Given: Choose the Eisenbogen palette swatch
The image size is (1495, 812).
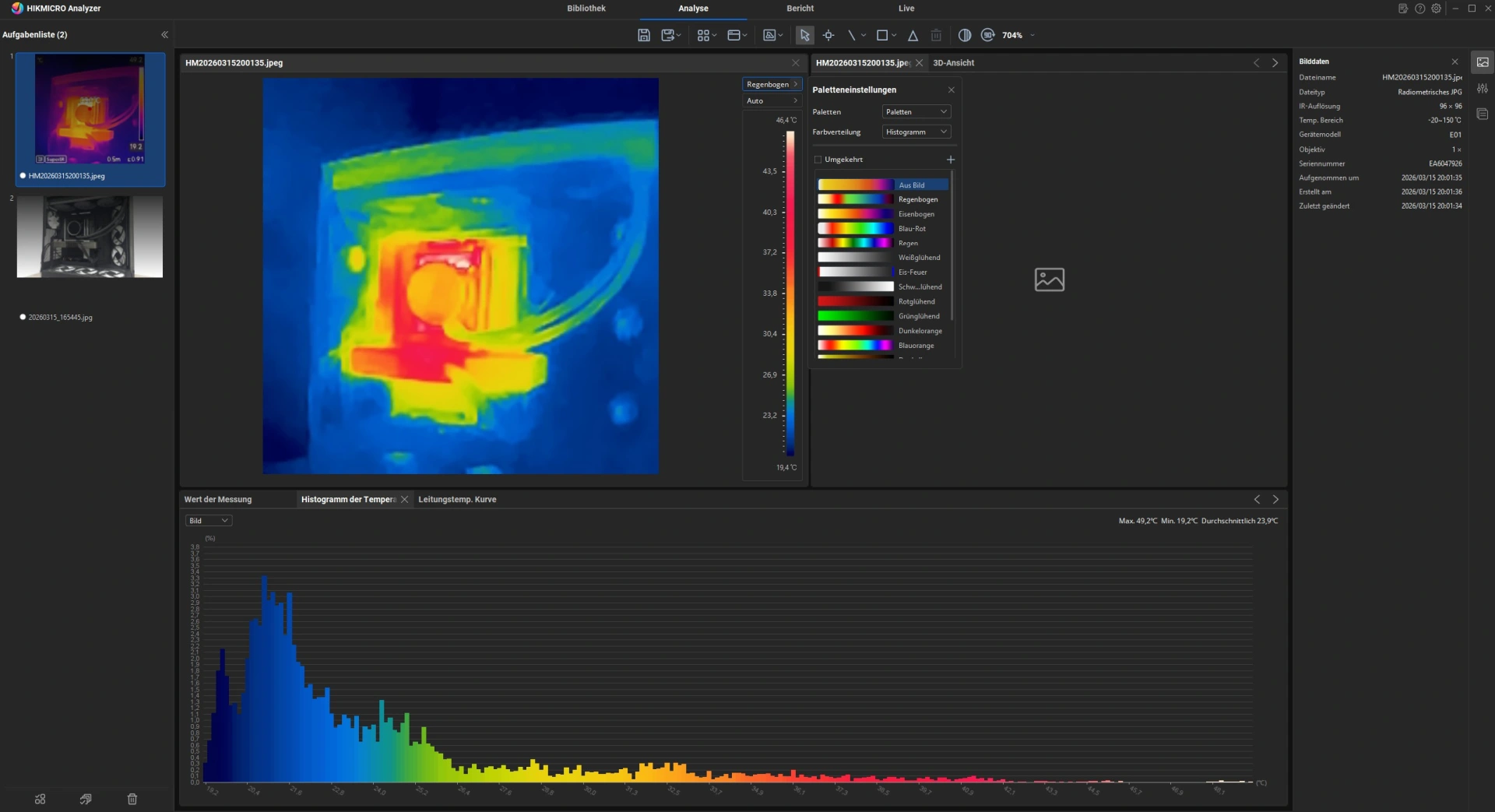Looking at the screenshot, I should pos(855,214).
